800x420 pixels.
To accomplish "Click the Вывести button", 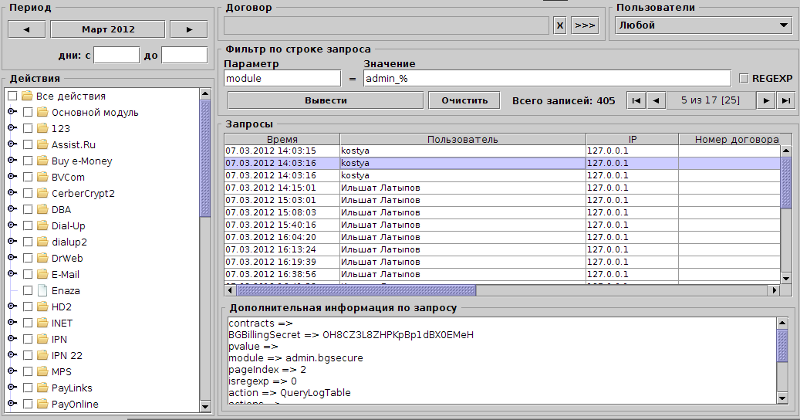I will tap(326, 100).
